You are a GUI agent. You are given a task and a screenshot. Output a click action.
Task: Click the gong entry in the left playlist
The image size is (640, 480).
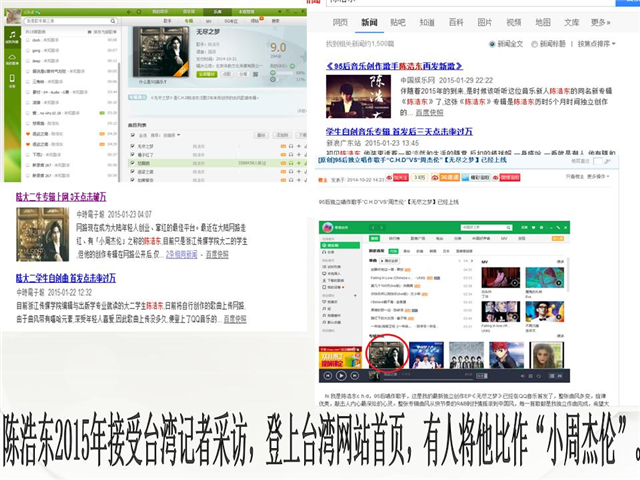[45, 50]
